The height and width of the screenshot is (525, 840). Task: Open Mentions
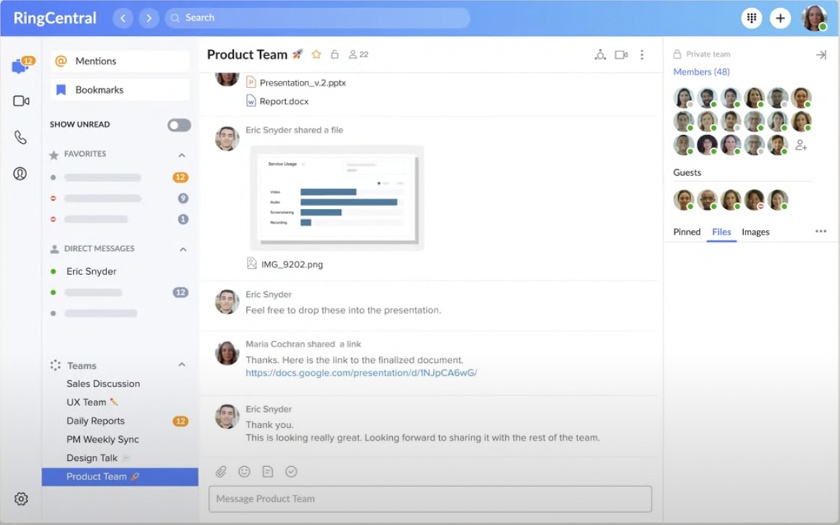(120, 61)
